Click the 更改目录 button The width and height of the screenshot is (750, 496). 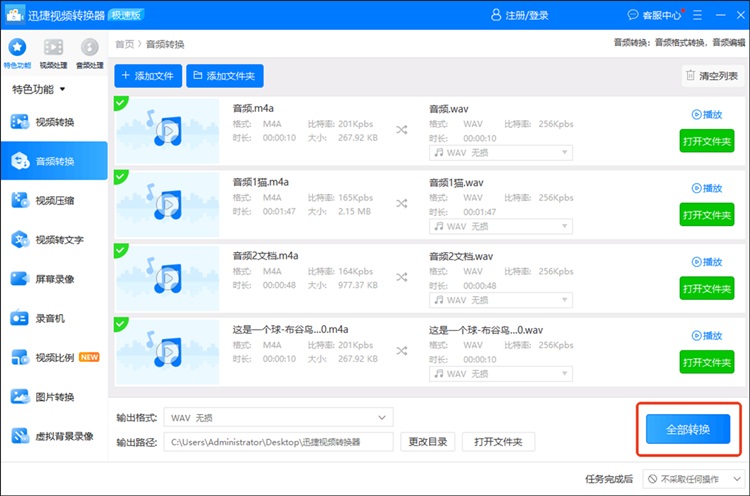pos(428,442)
